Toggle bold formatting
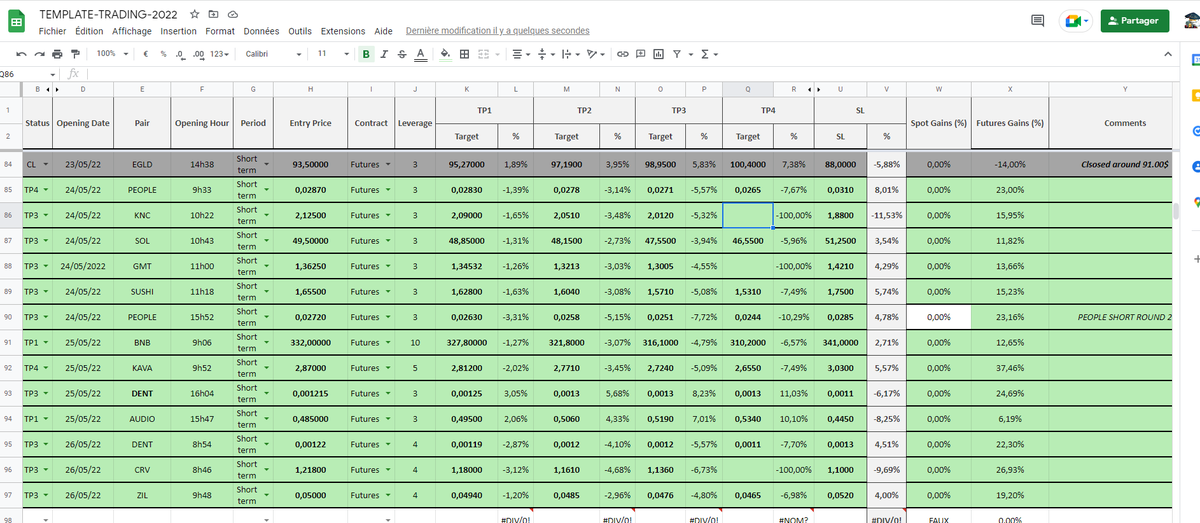1200x523 pixels. (x=366, y=53)
